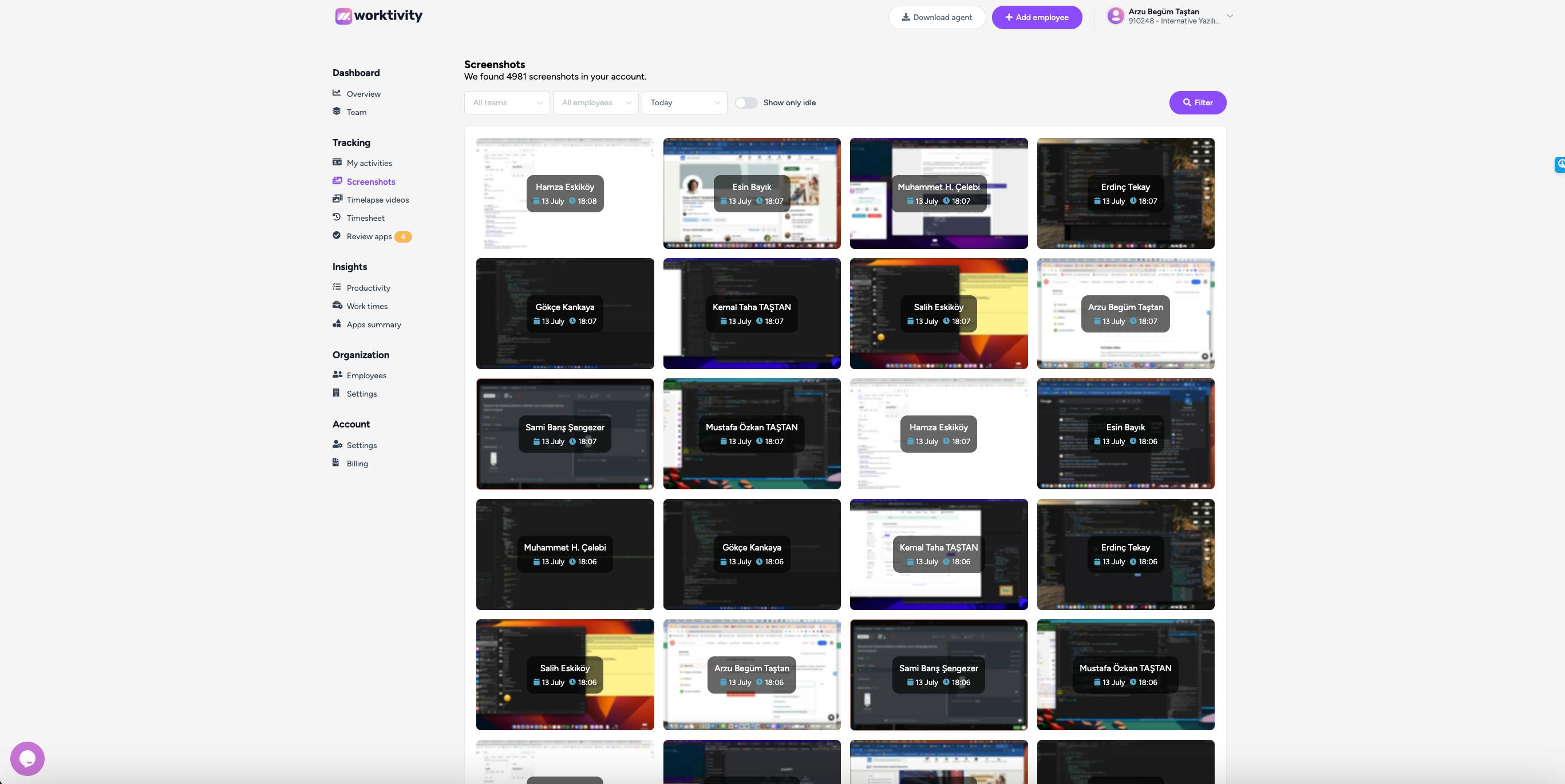
Task: Click the Add employee button
Action: (1037, 18)
